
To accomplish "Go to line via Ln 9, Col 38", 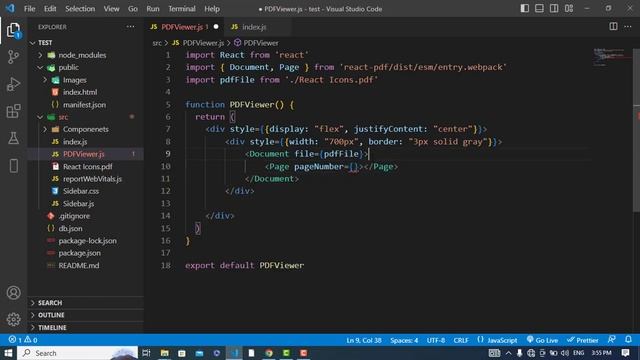I will [x=364, y=340].
